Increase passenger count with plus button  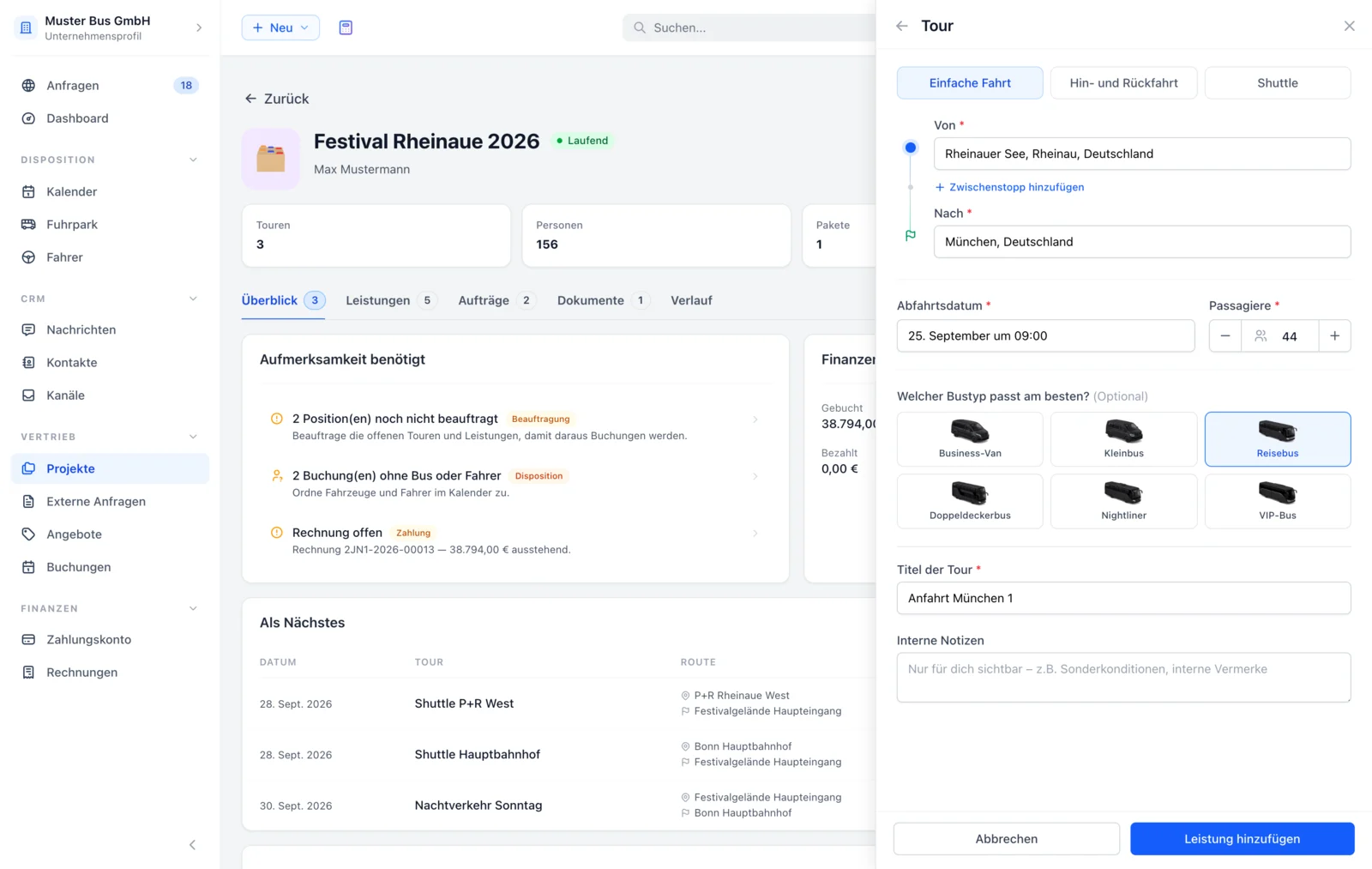point(1334,336)
